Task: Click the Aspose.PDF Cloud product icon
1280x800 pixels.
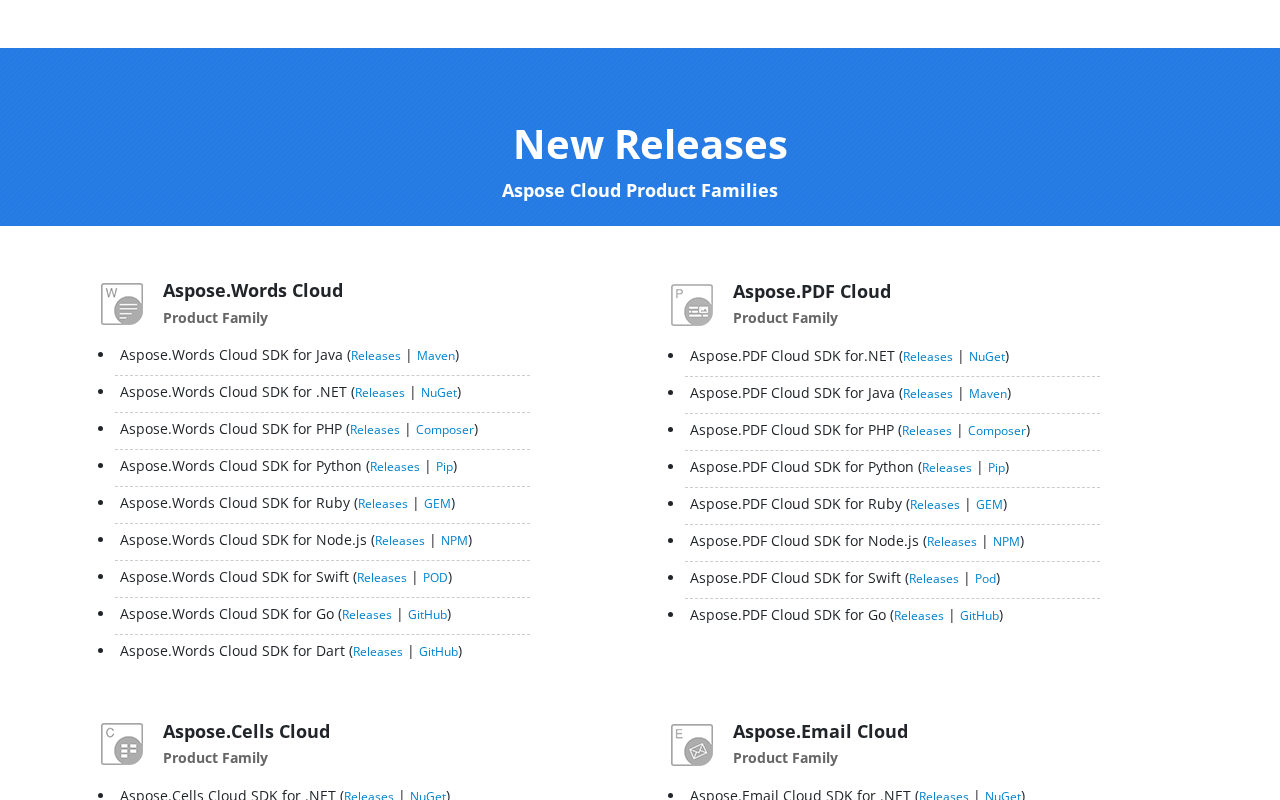Action: (692, 305)
